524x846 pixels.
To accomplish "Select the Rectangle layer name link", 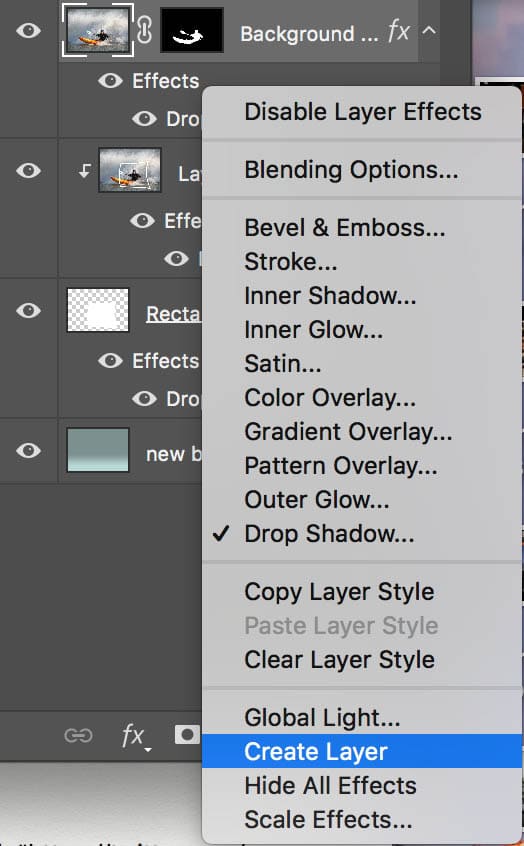I will coord(173,314).
